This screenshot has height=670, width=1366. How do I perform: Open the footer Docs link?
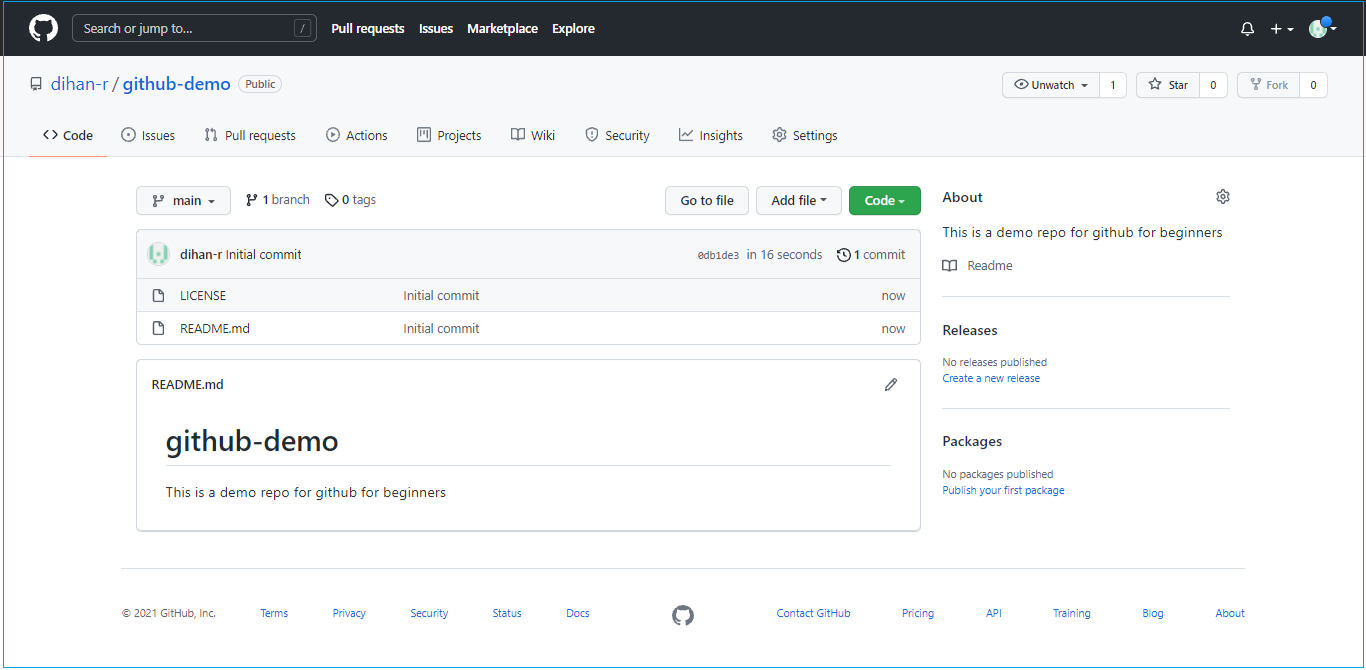click(x=578, y=614)
